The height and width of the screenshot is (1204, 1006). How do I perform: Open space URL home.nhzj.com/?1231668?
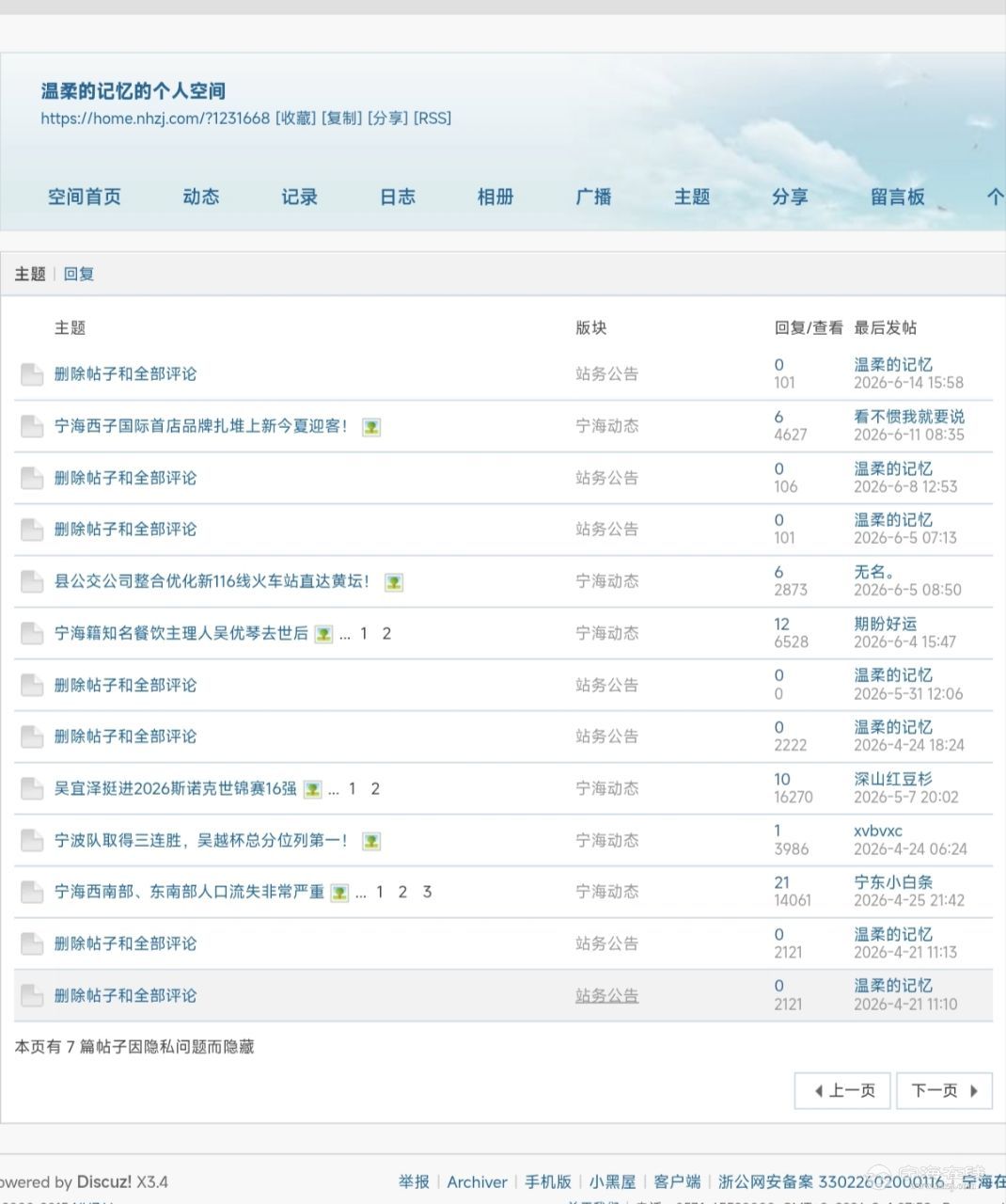tap(155, 119)
